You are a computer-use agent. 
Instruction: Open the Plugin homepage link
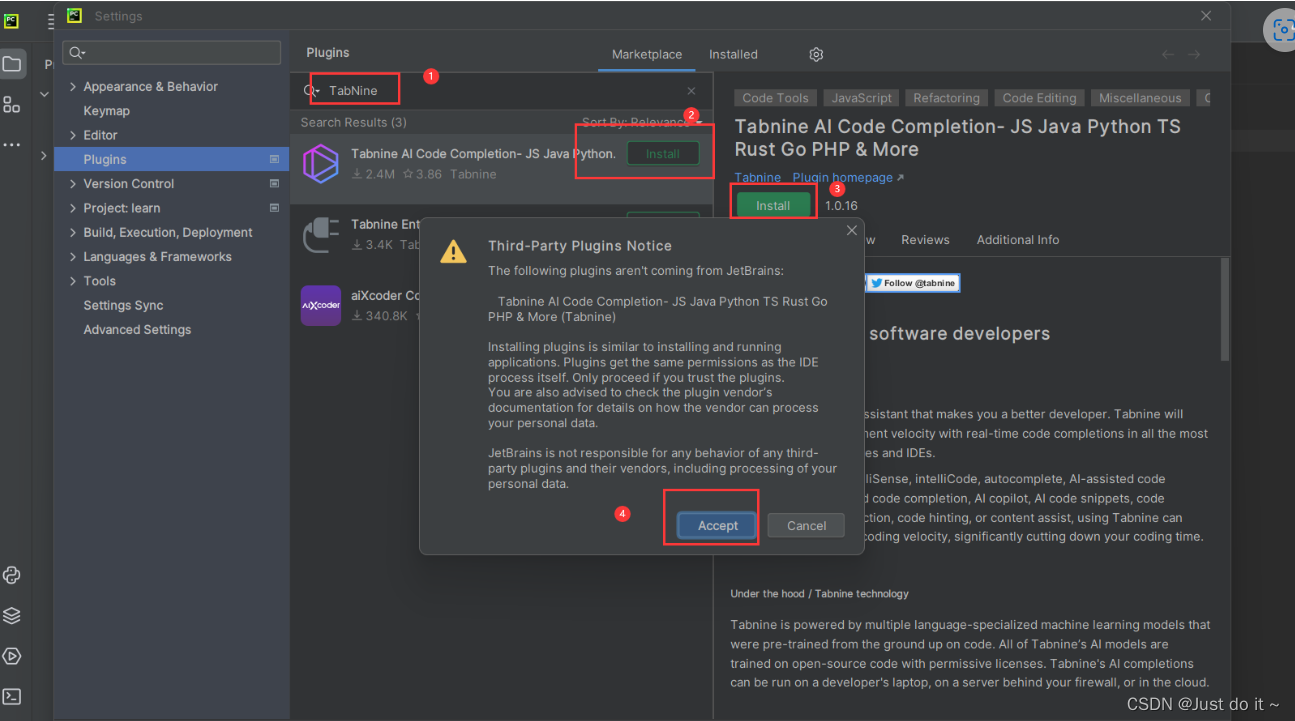[848, 178]
